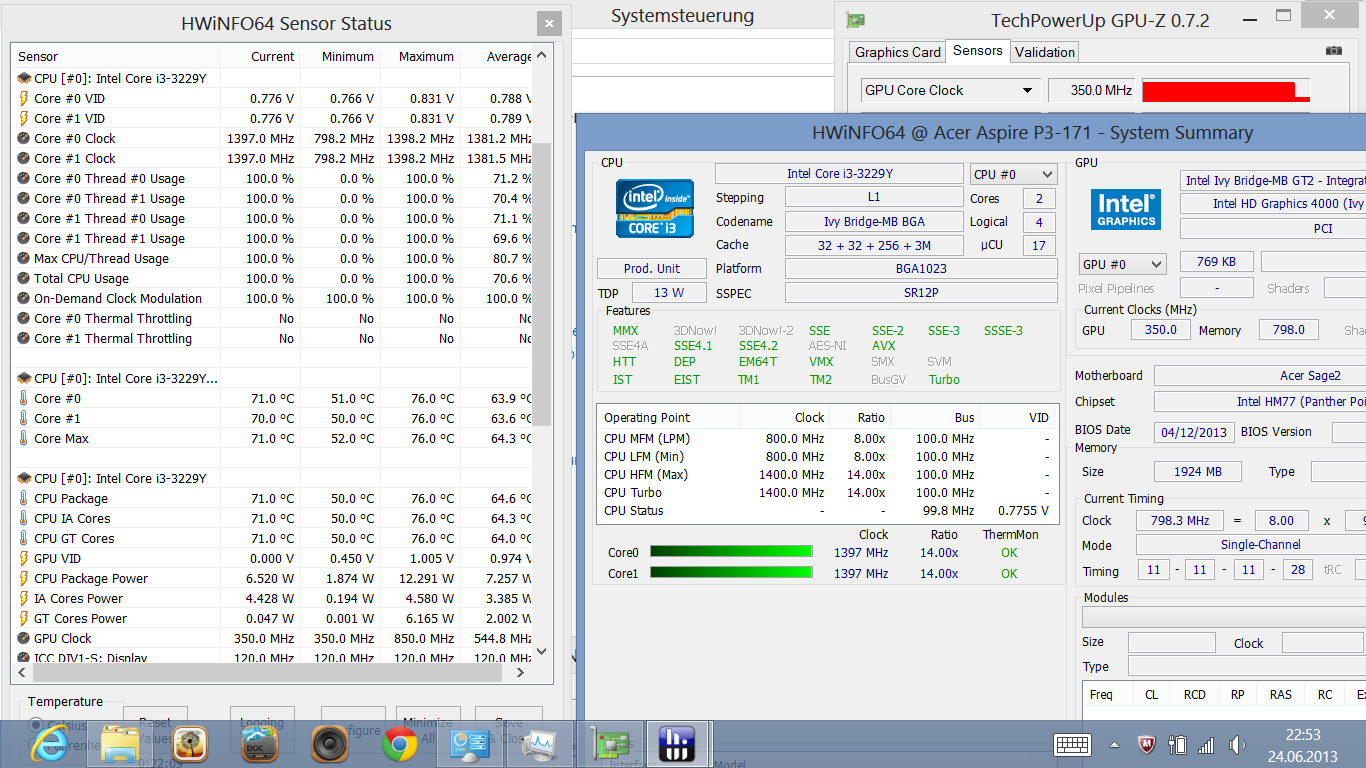Open McAfee from the system tray
Screen dimensions: 1366x768
(1148, 745)
